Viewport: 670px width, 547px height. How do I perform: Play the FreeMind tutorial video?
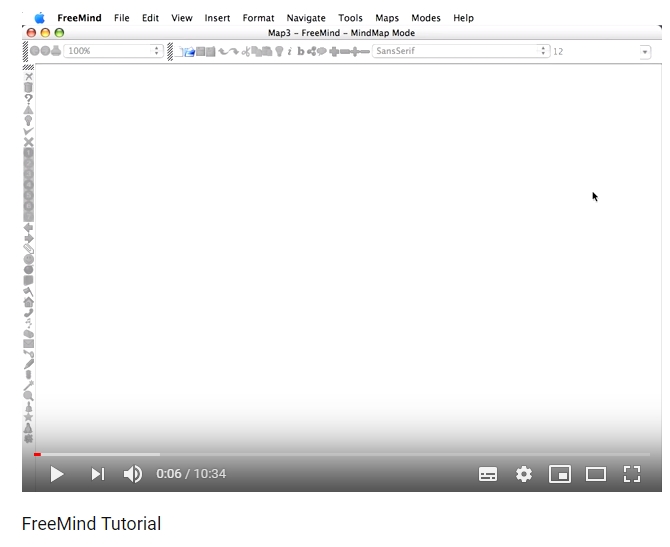[57, 474]
